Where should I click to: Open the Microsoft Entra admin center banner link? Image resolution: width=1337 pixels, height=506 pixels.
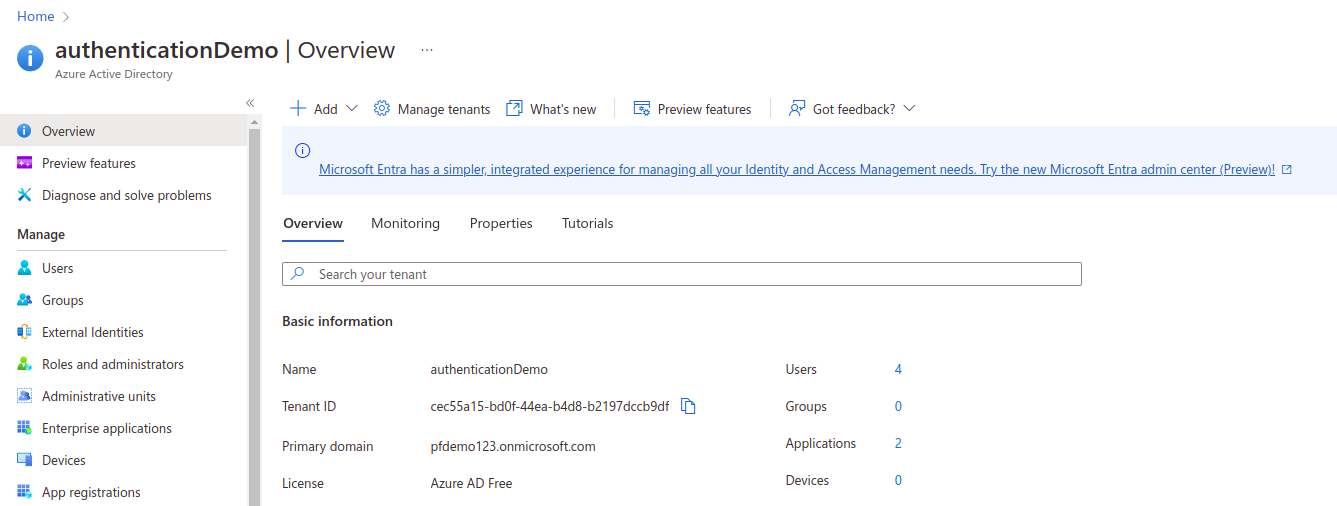797,170
